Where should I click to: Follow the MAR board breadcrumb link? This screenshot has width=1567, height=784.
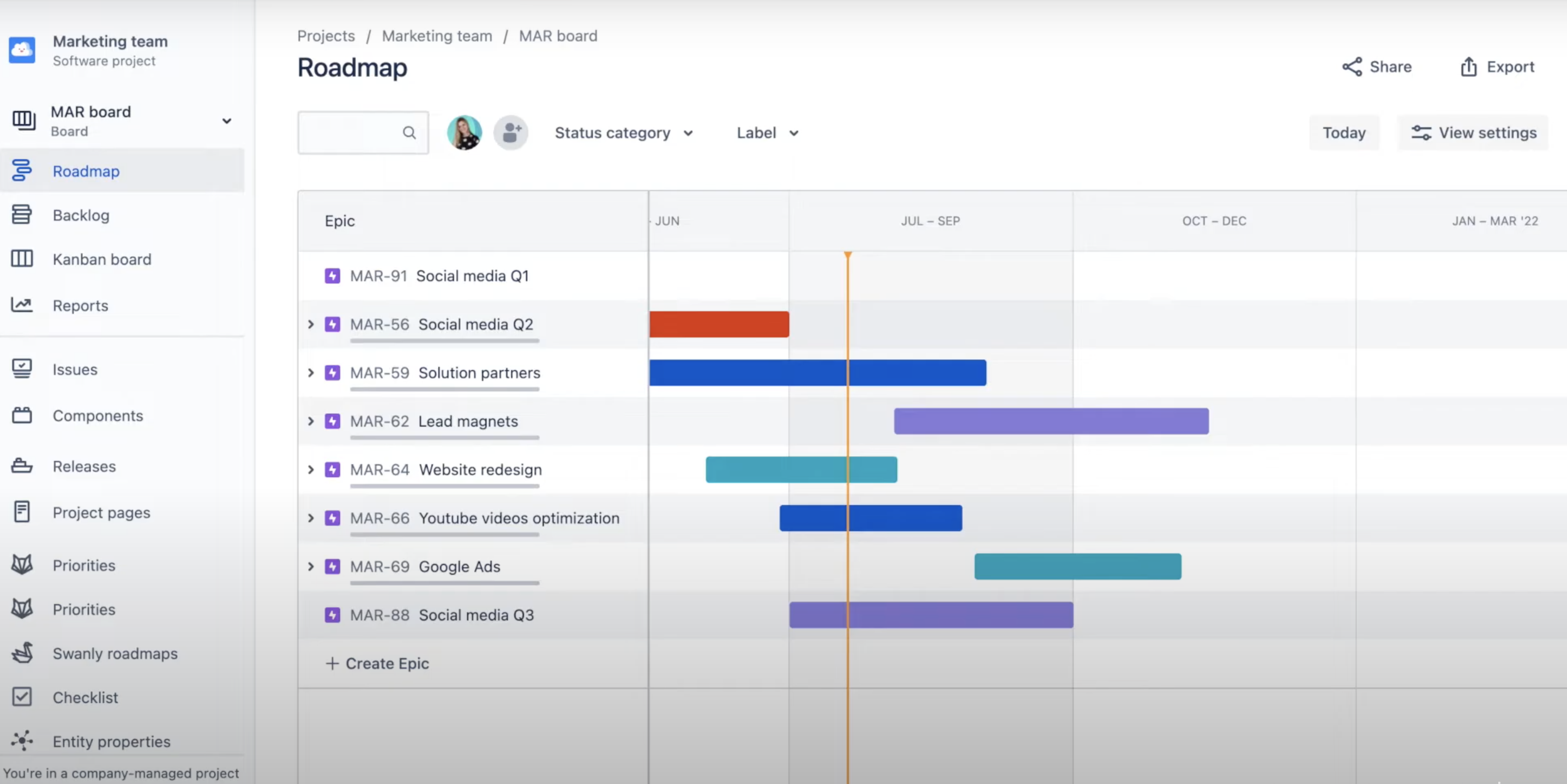point(558,36)
